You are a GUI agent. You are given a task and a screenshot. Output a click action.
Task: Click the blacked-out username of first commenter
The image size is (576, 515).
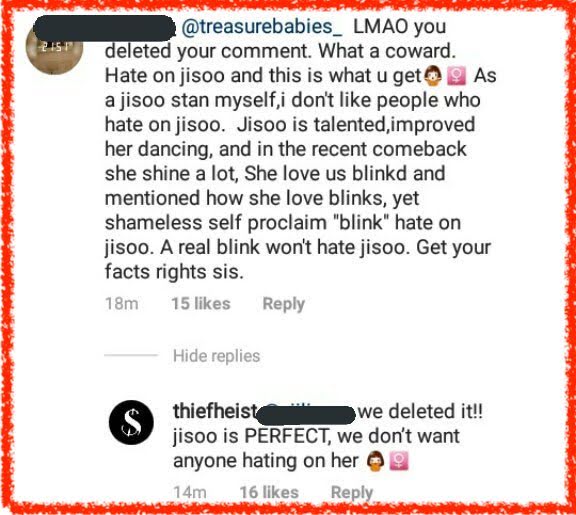click(x=104, y=28)
